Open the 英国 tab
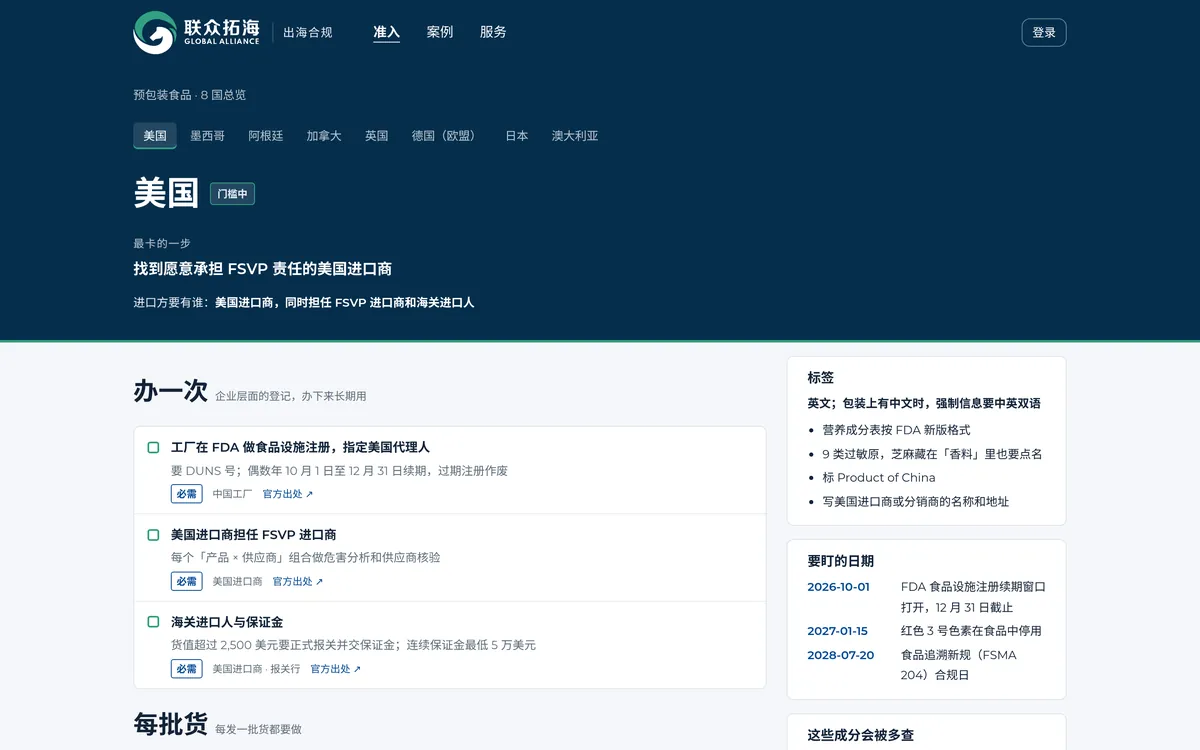 (377, 136)
